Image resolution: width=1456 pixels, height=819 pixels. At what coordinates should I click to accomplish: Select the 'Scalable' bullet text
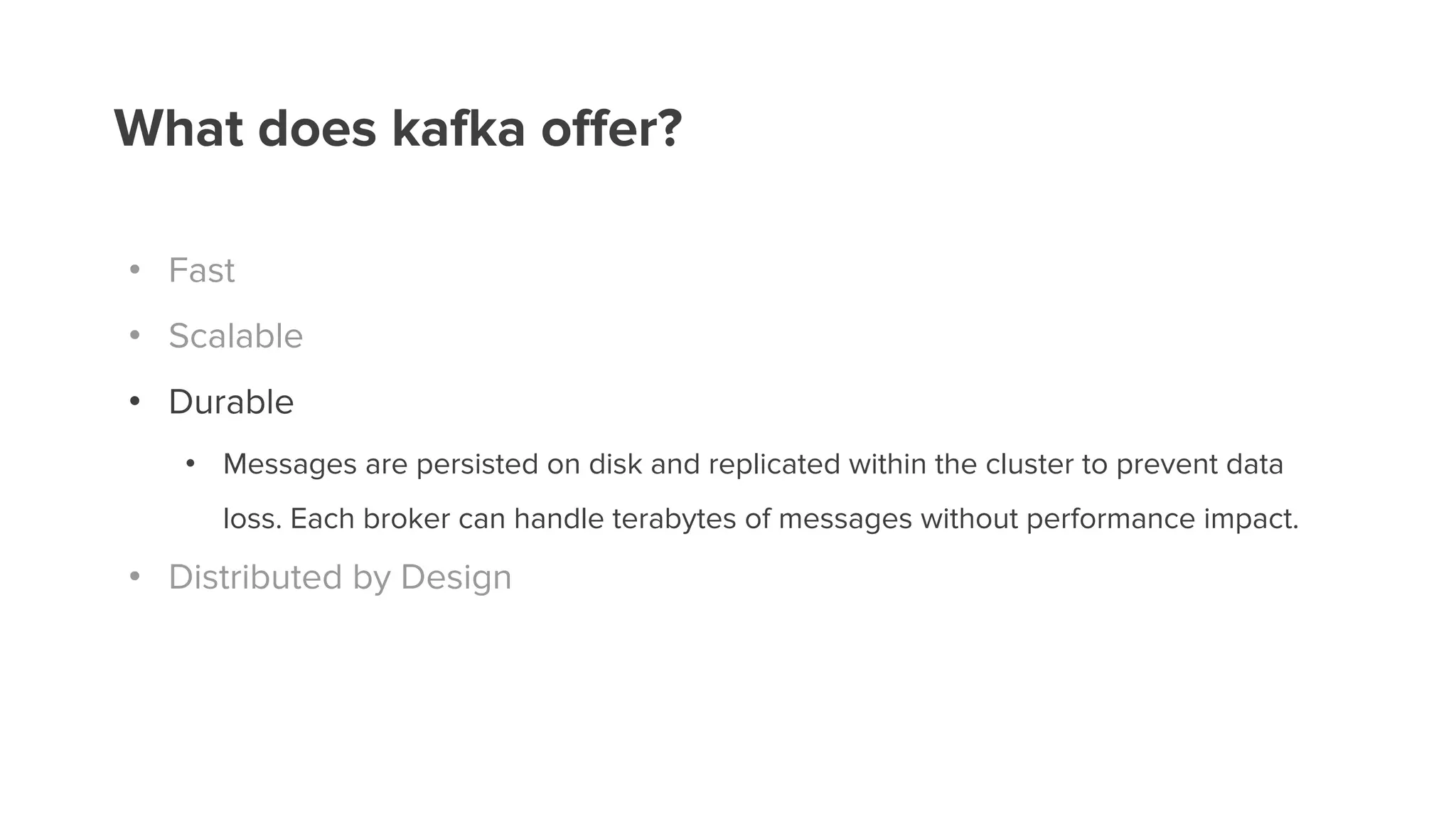tap(235, 336)
